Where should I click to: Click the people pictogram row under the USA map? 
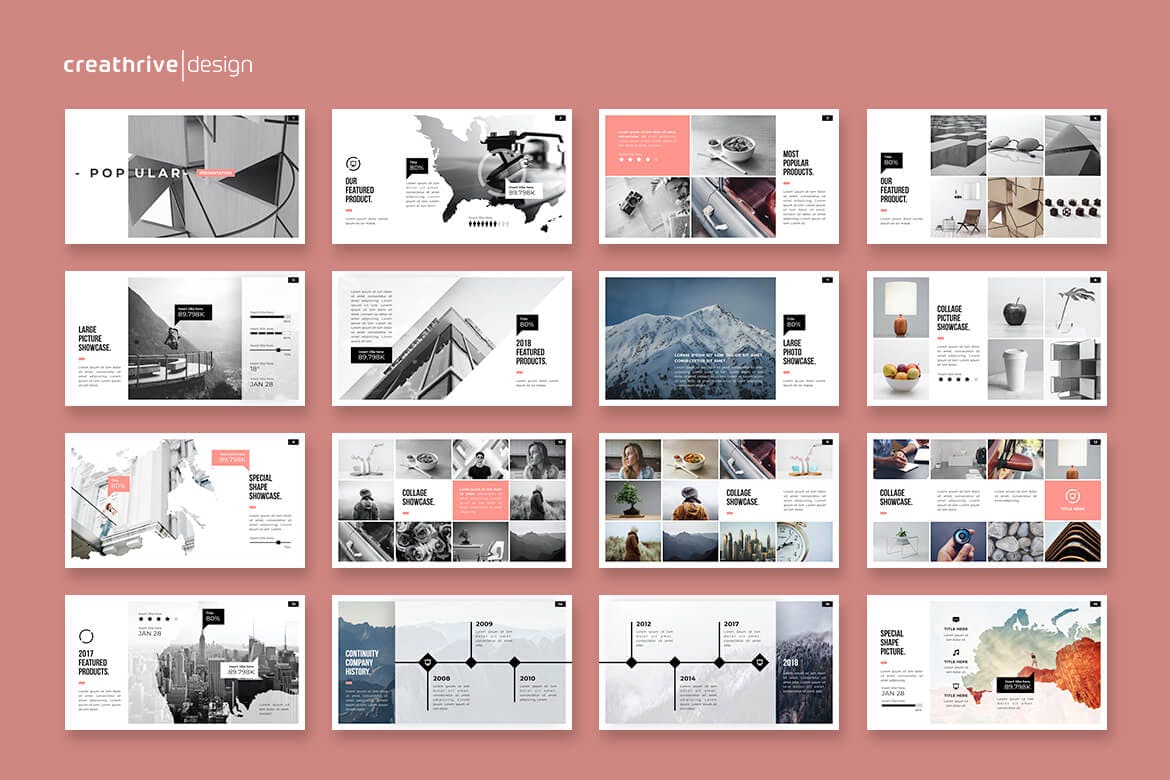pyautogui.click(x=490, y=224)
